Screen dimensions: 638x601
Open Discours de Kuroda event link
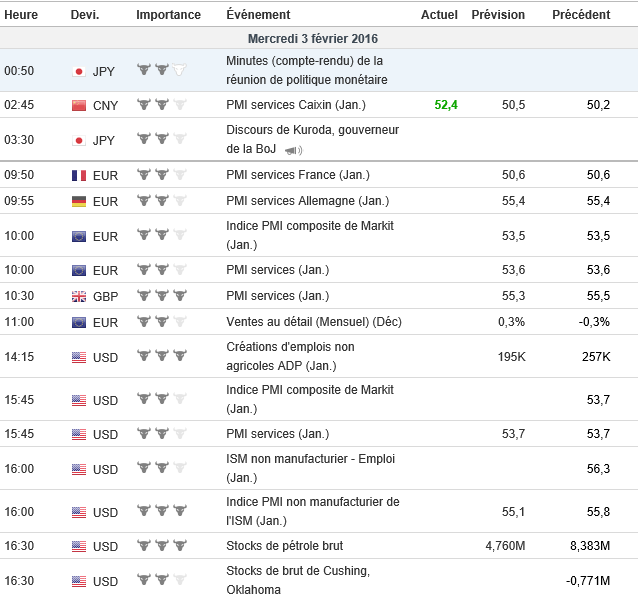pyautogui.click(x=310, y=131)
